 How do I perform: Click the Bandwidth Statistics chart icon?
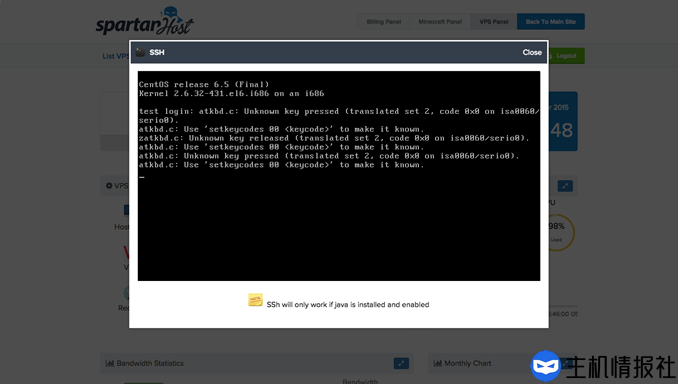point(110,363)
